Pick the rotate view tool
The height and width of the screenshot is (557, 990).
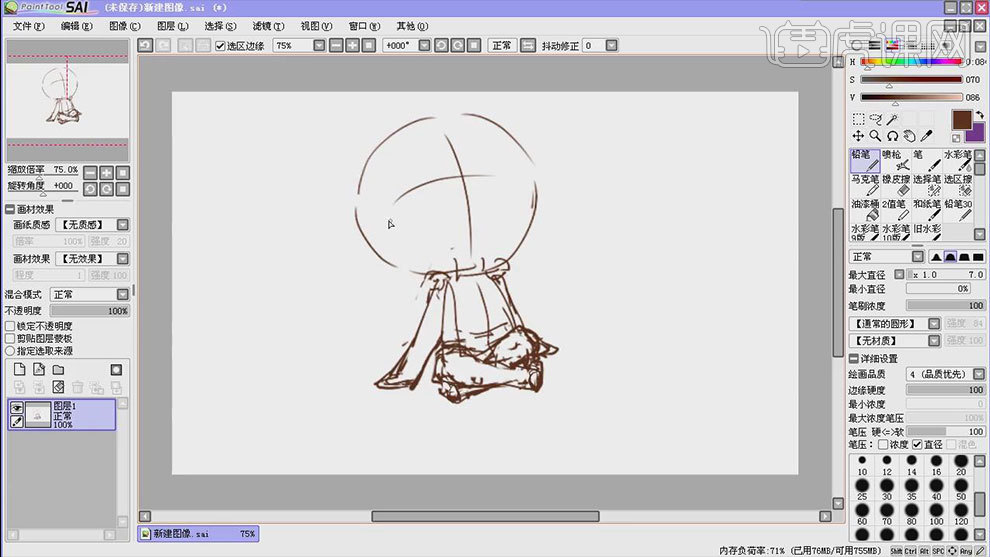tap(892, 136)
